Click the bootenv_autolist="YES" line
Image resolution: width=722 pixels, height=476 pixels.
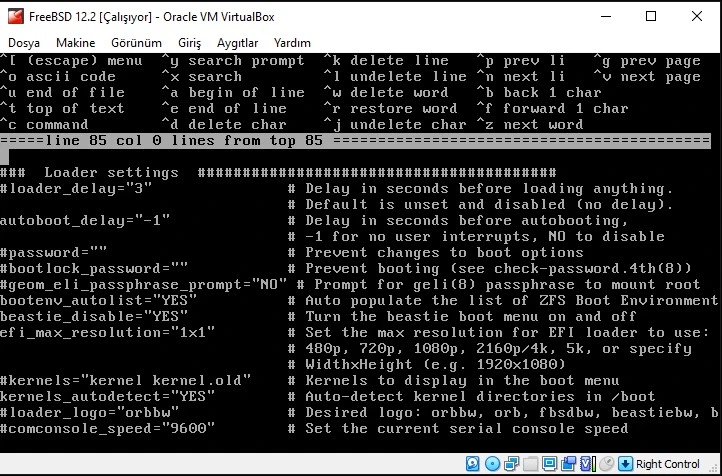[99, 300]
